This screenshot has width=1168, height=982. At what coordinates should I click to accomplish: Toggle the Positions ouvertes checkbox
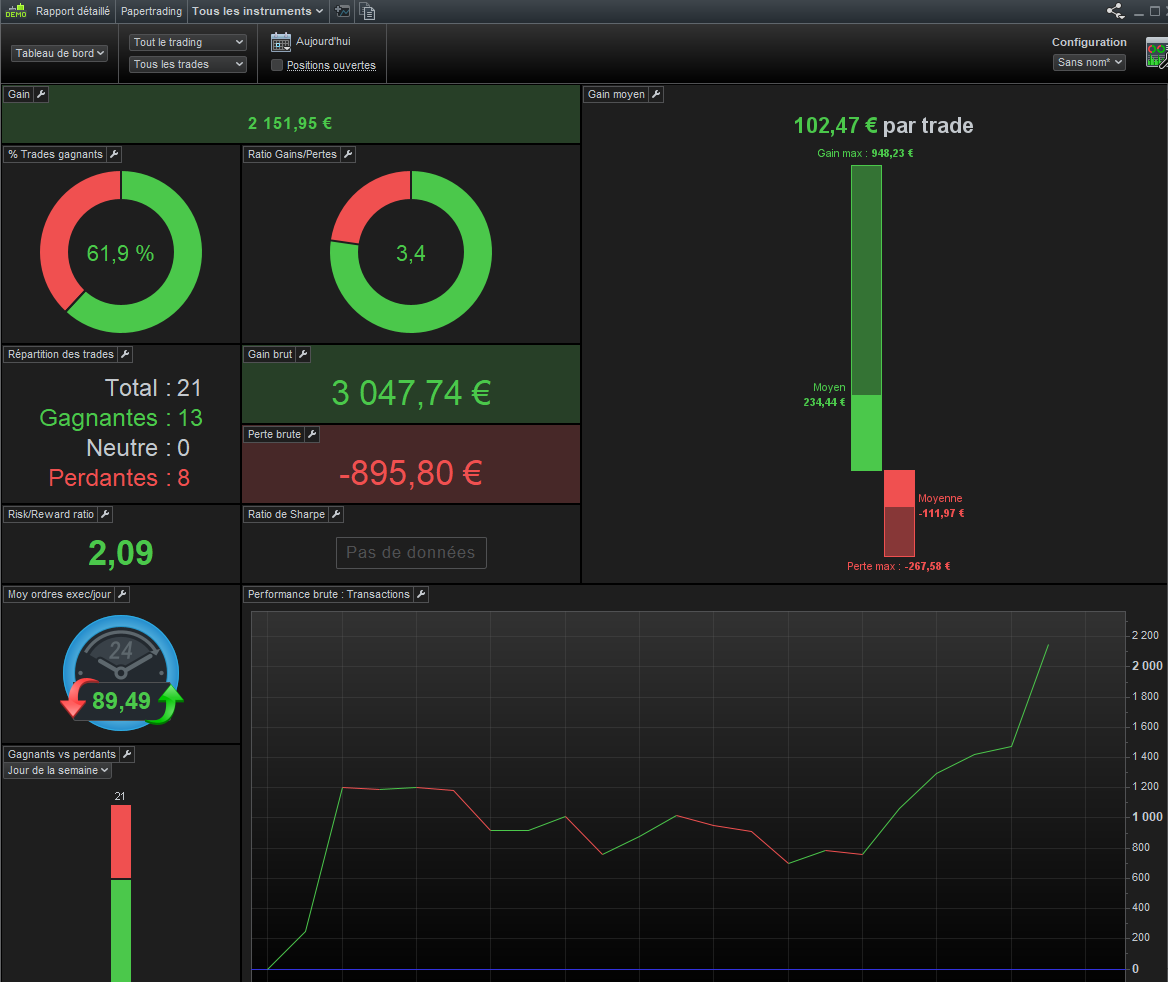277,65
